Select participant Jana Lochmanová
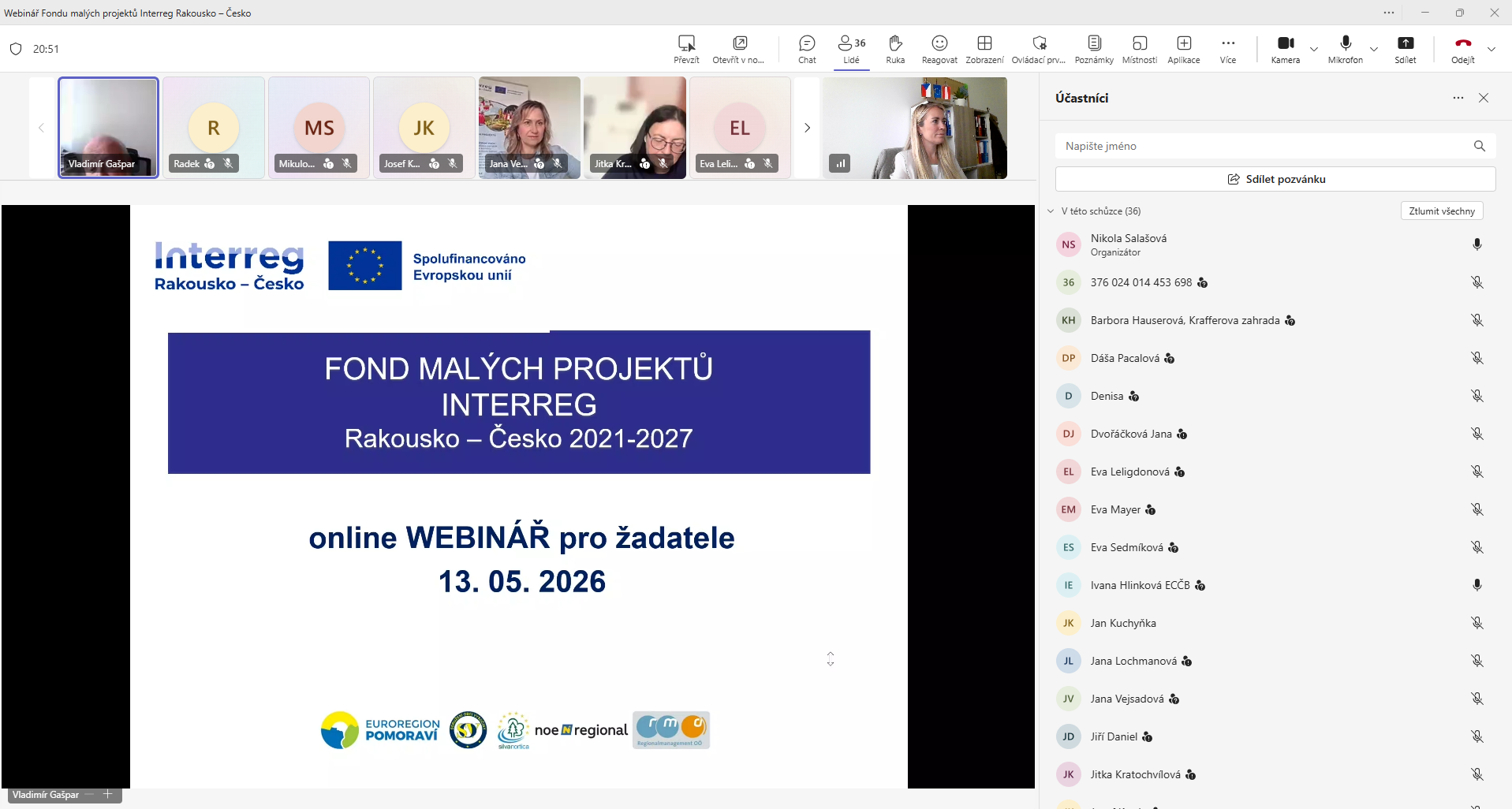Screen dimensions: 1512x809 [x=1275, y=661]
